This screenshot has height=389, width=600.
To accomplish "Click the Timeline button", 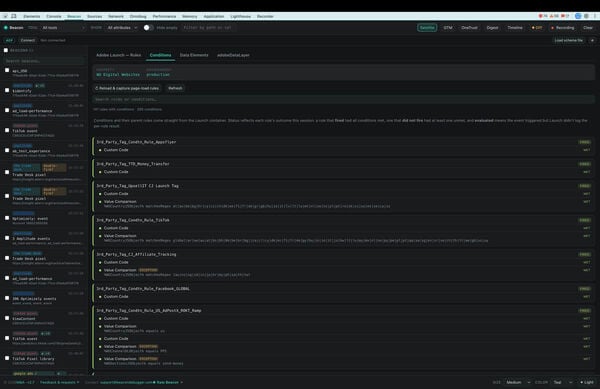I will tap(515, 28).
